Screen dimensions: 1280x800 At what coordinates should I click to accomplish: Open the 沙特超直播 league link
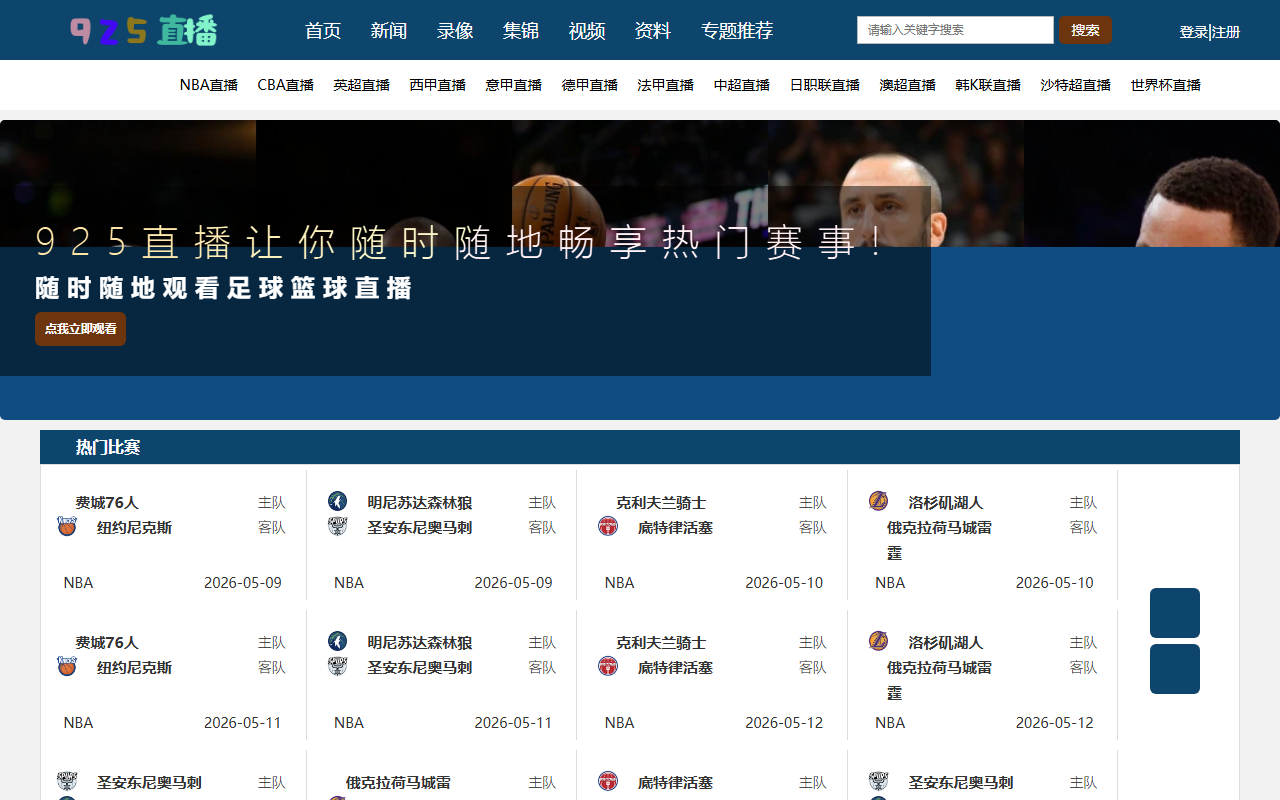[x=1076, y=85]
